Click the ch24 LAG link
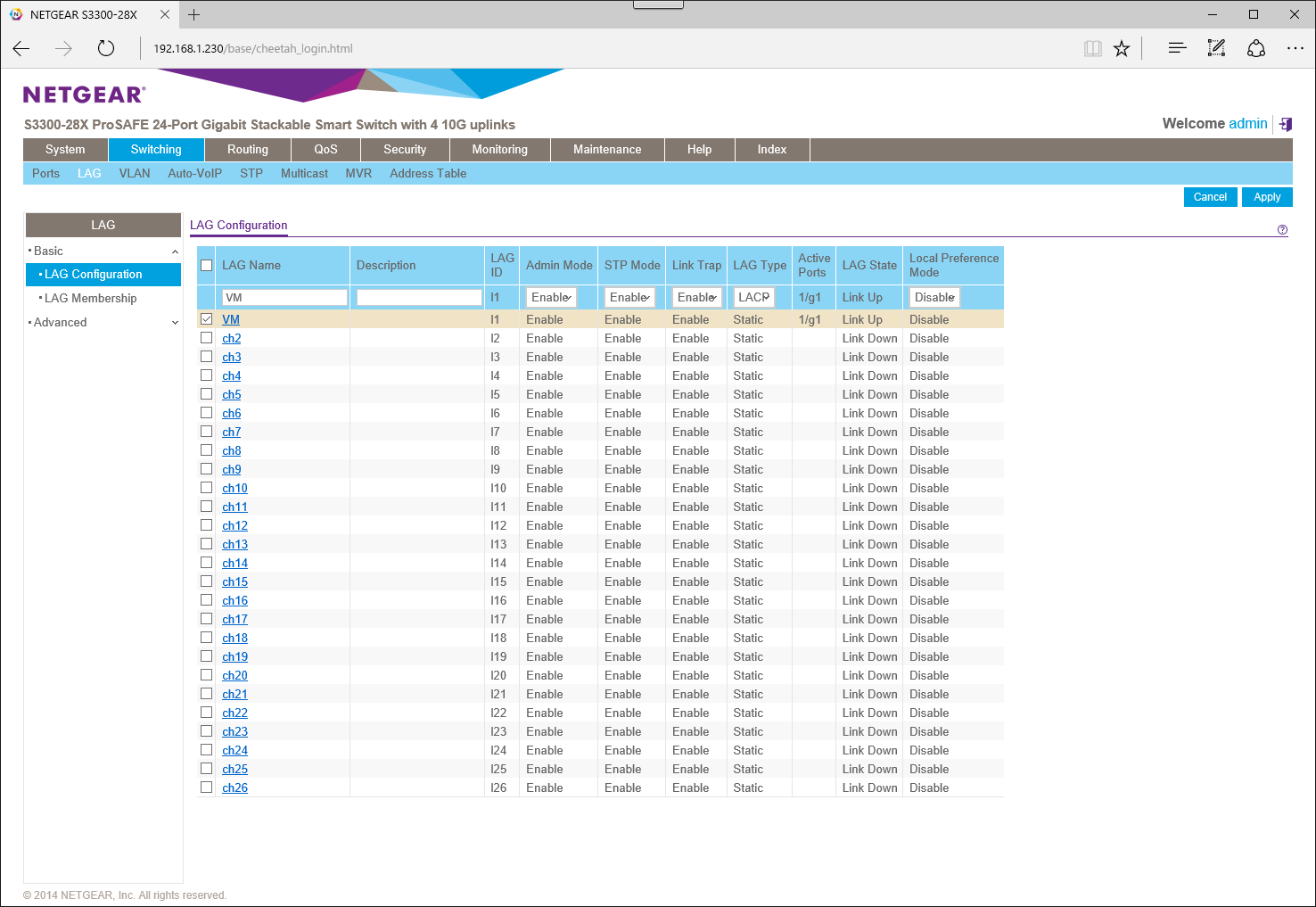Viewport: 1316px width, 907px height. tap(235, 750)
